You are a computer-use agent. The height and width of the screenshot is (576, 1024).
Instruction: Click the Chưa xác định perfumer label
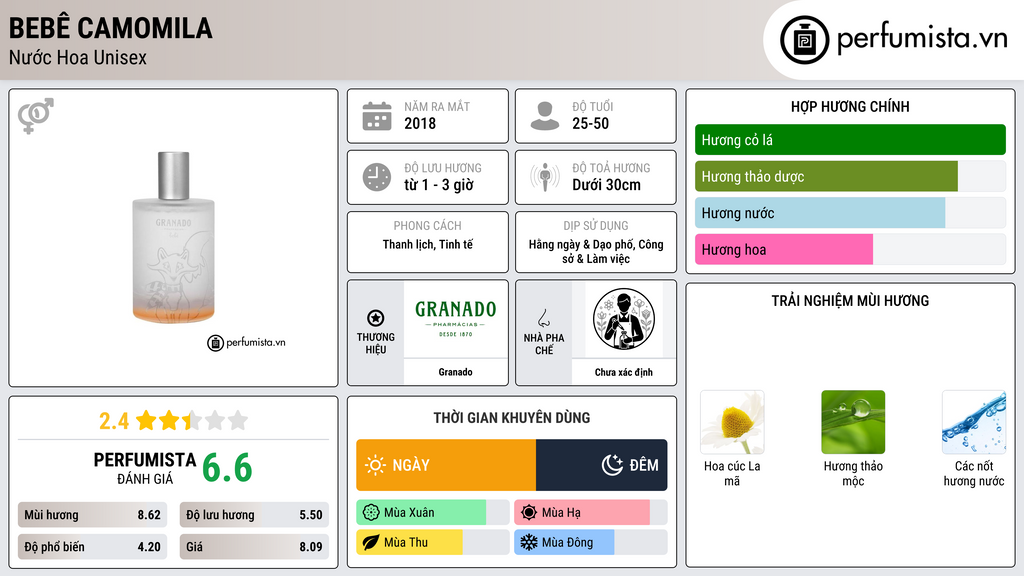point(624,372)
